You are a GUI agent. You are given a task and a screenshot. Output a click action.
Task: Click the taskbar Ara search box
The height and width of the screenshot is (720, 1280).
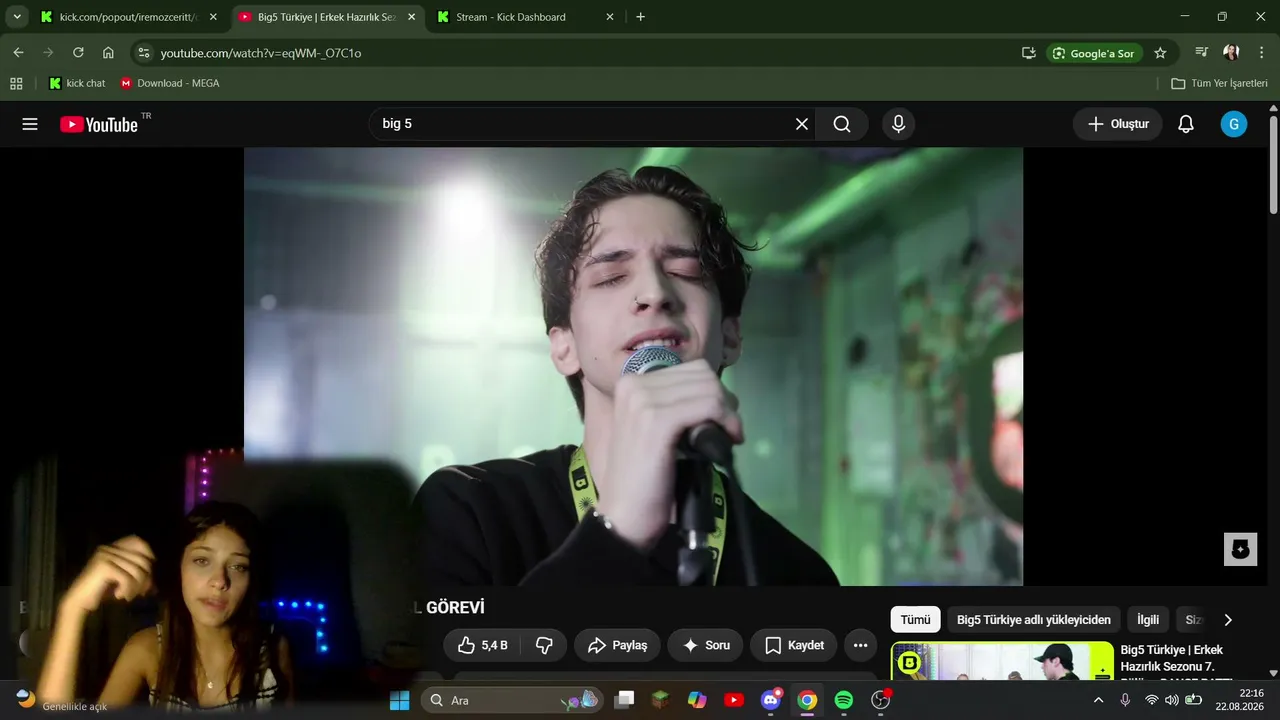[512, 700]
